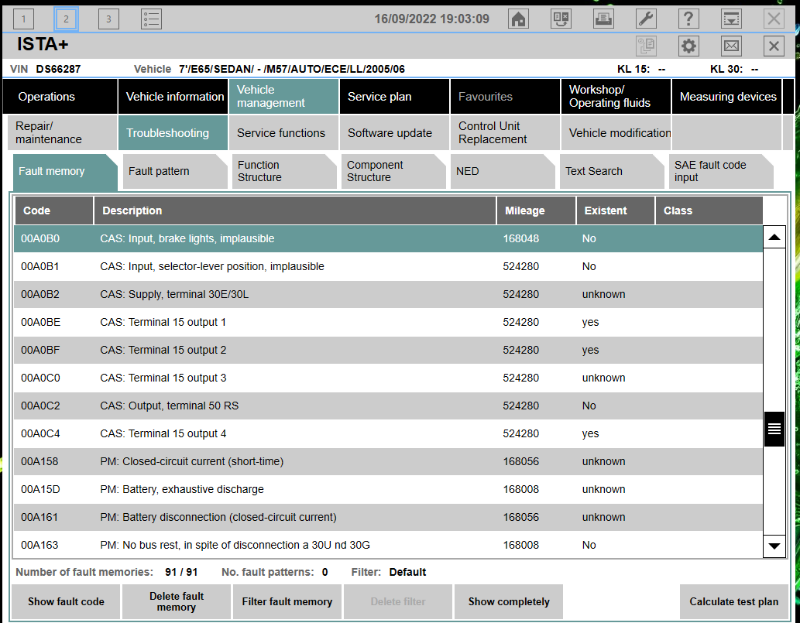Click Delete fault memory button

[x=176, y=602]
